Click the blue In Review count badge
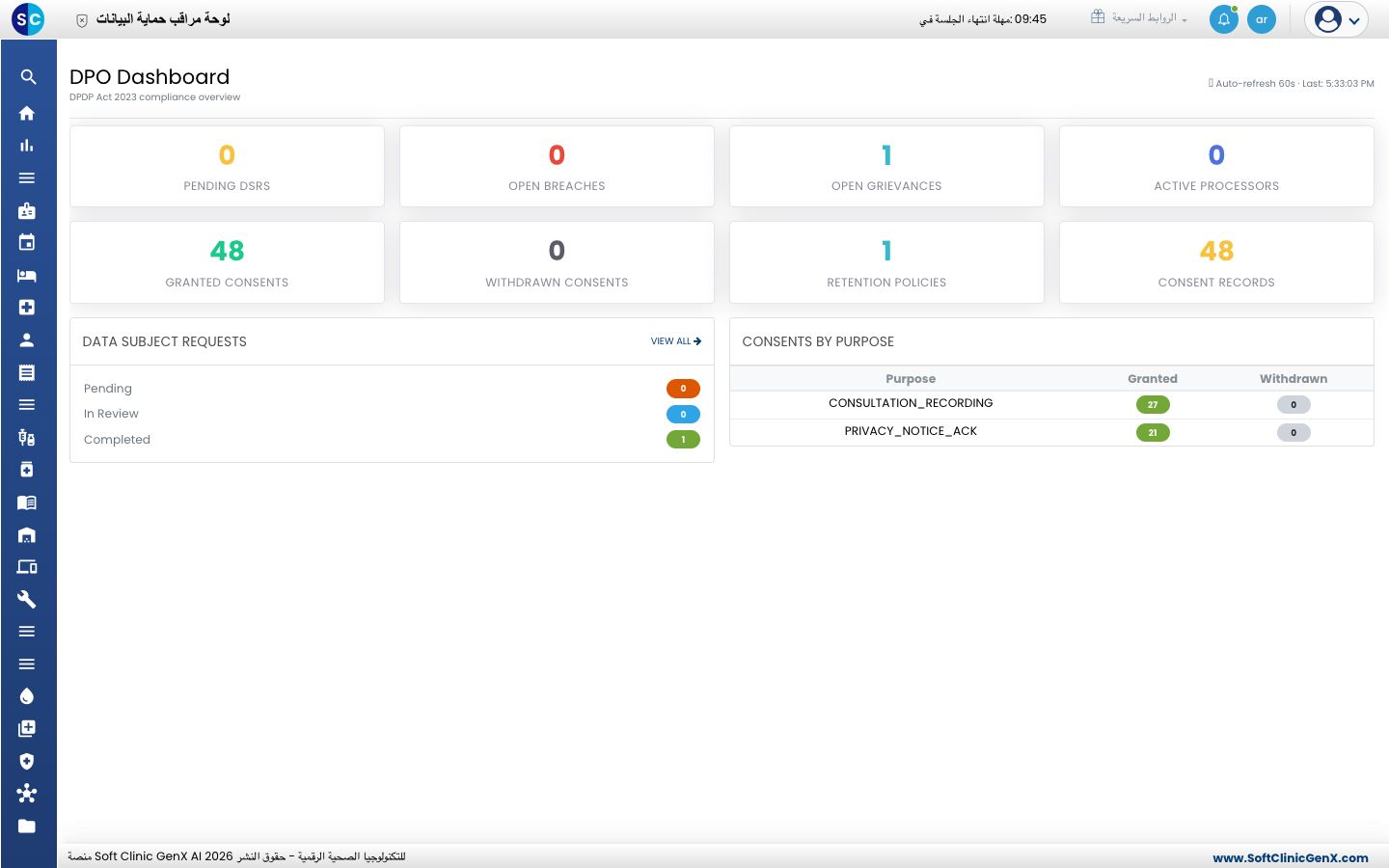The image size is (1389, 868). click(x=683, y=414)
